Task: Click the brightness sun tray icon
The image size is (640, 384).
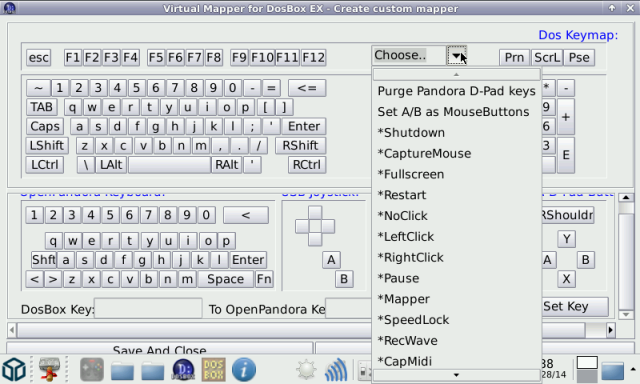Action: 306,370
